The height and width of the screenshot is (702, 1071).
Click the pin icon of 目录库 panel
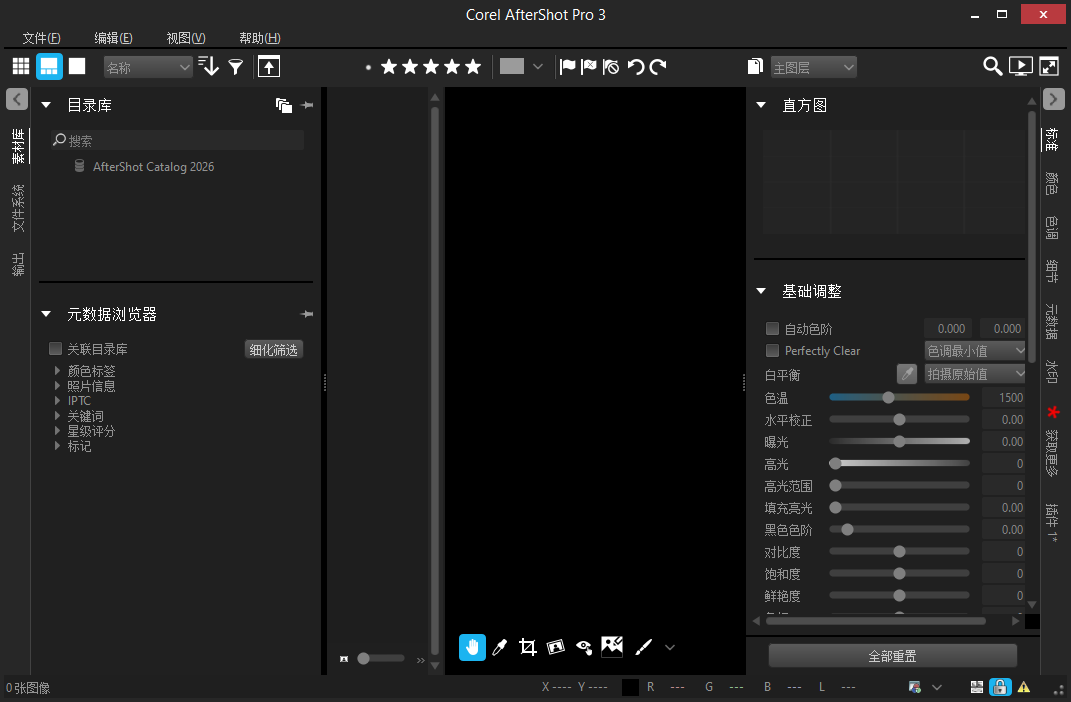pyautogui.click(x=307, y=105)
